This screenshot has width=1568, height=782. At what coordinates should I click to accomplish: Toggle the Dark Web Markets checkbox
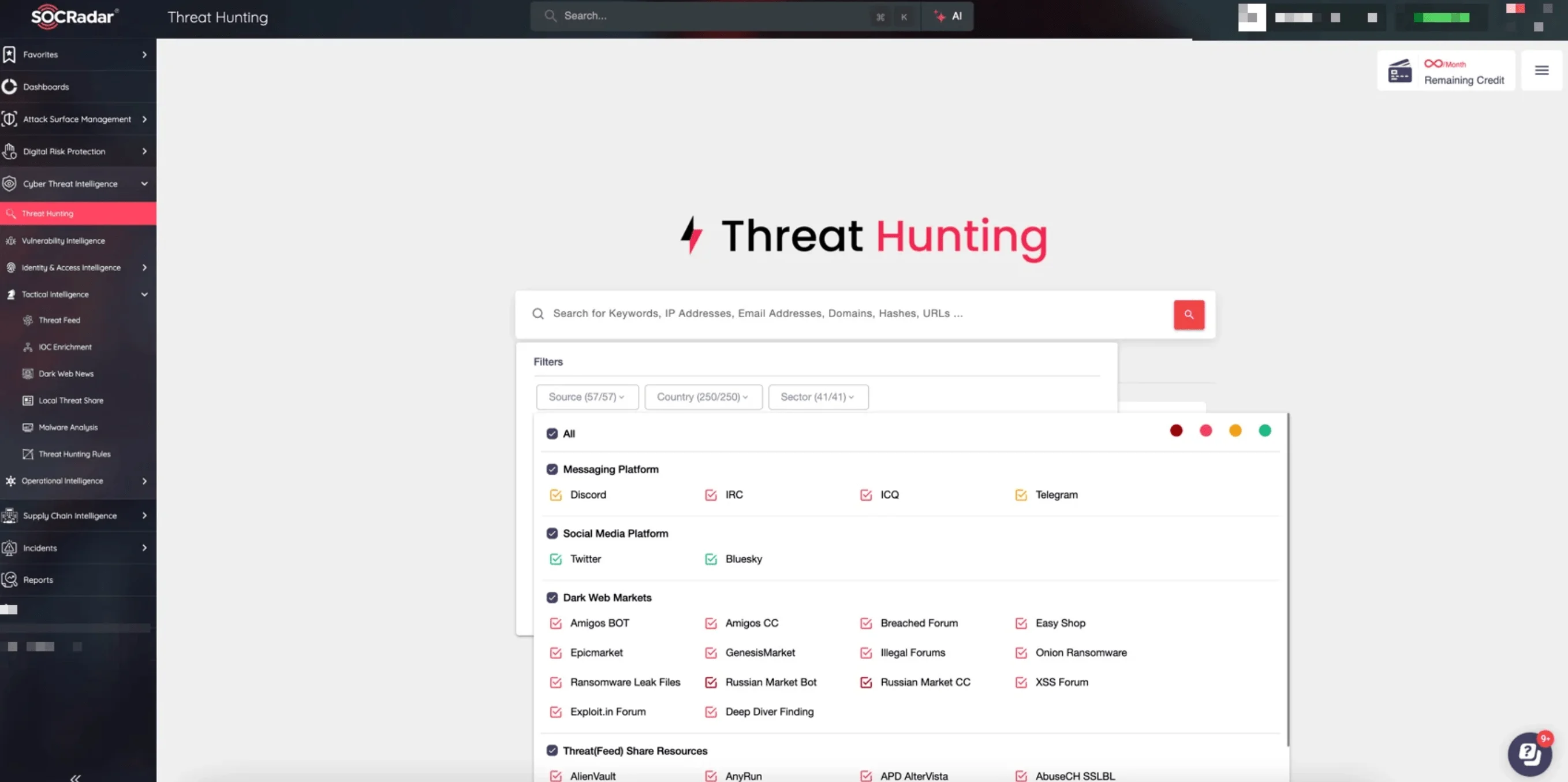[552, 597]
